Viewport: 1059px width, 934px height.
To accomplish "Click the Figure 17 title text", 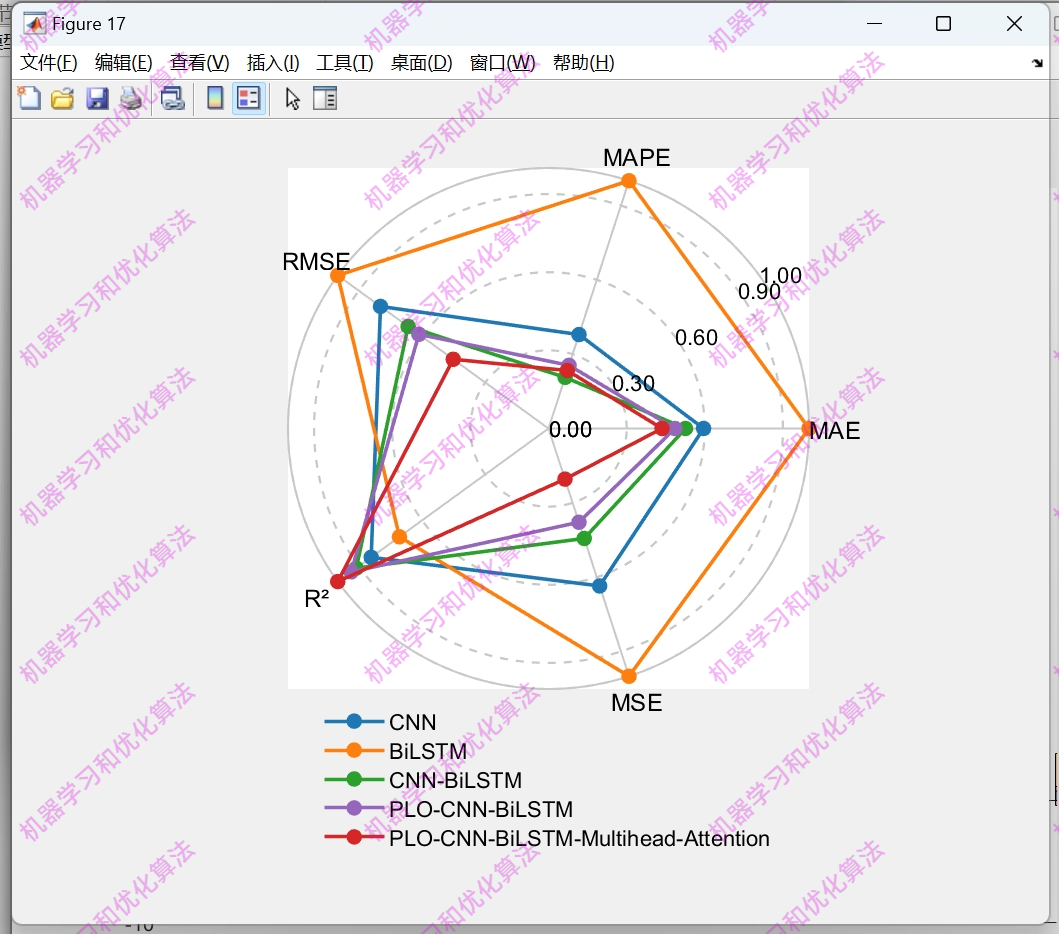I will point(88,24).
